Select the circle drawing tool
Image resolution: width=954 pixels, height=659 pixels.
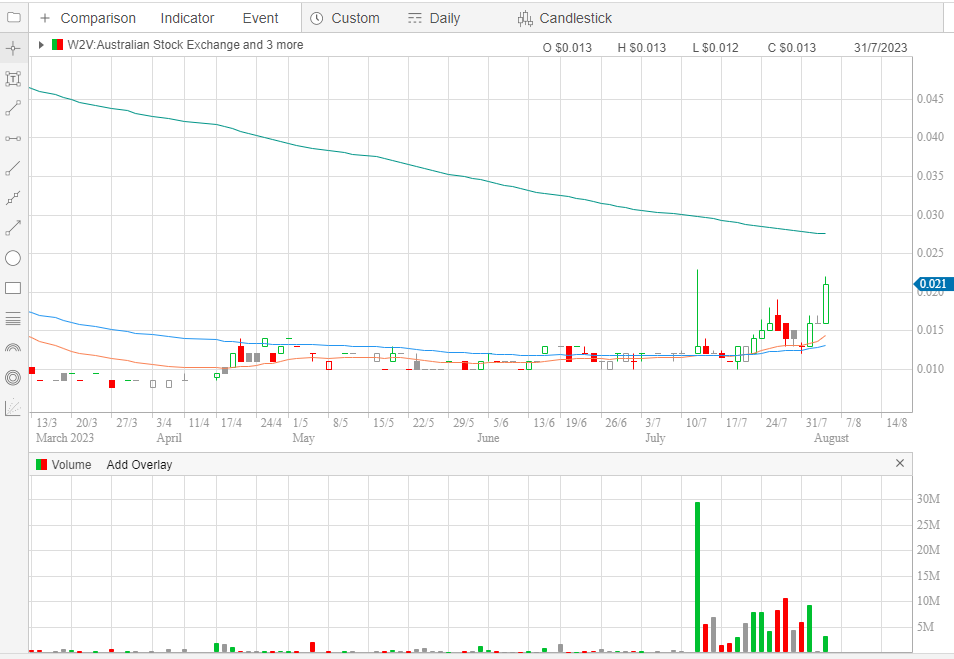tap(13, 258)
